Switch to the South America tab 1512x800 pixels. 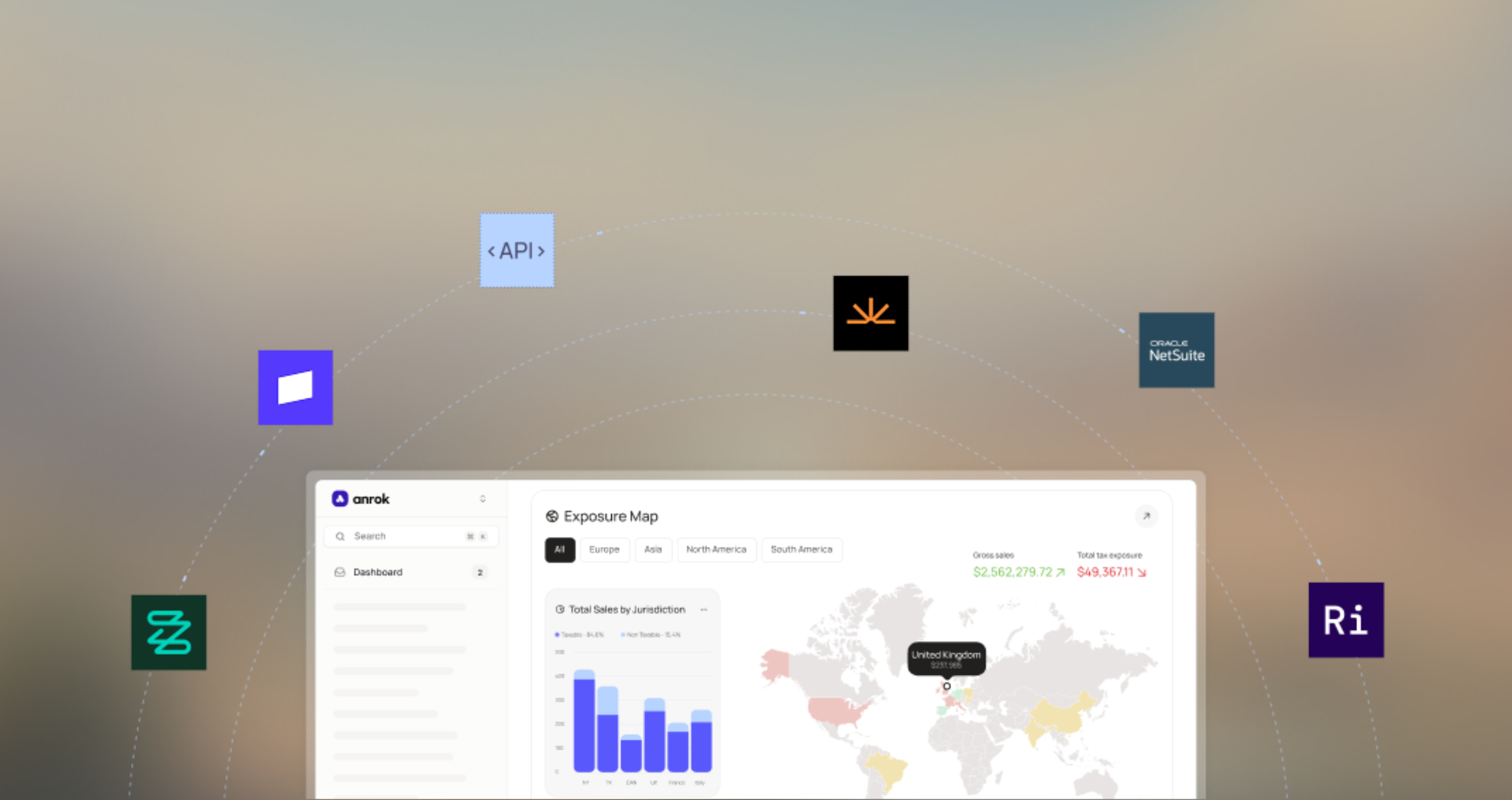(802, 550)
